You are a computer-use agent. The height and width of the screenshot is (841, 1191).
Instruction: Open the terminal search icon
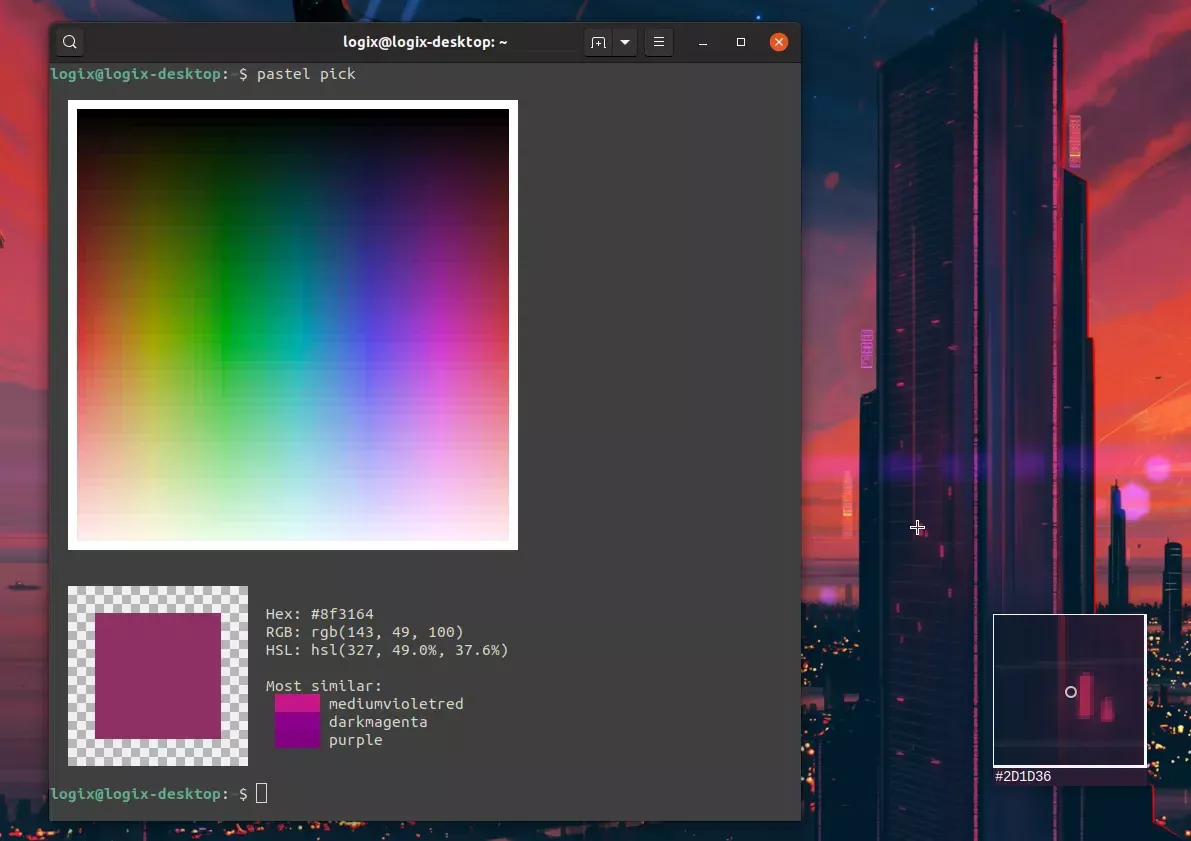click(70, 42)
